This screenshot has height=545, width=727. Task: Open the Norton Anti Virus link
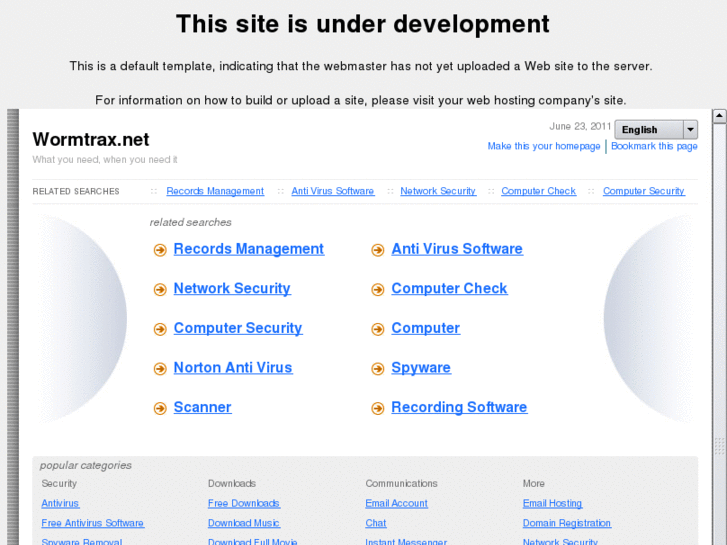tap(233, 367)
